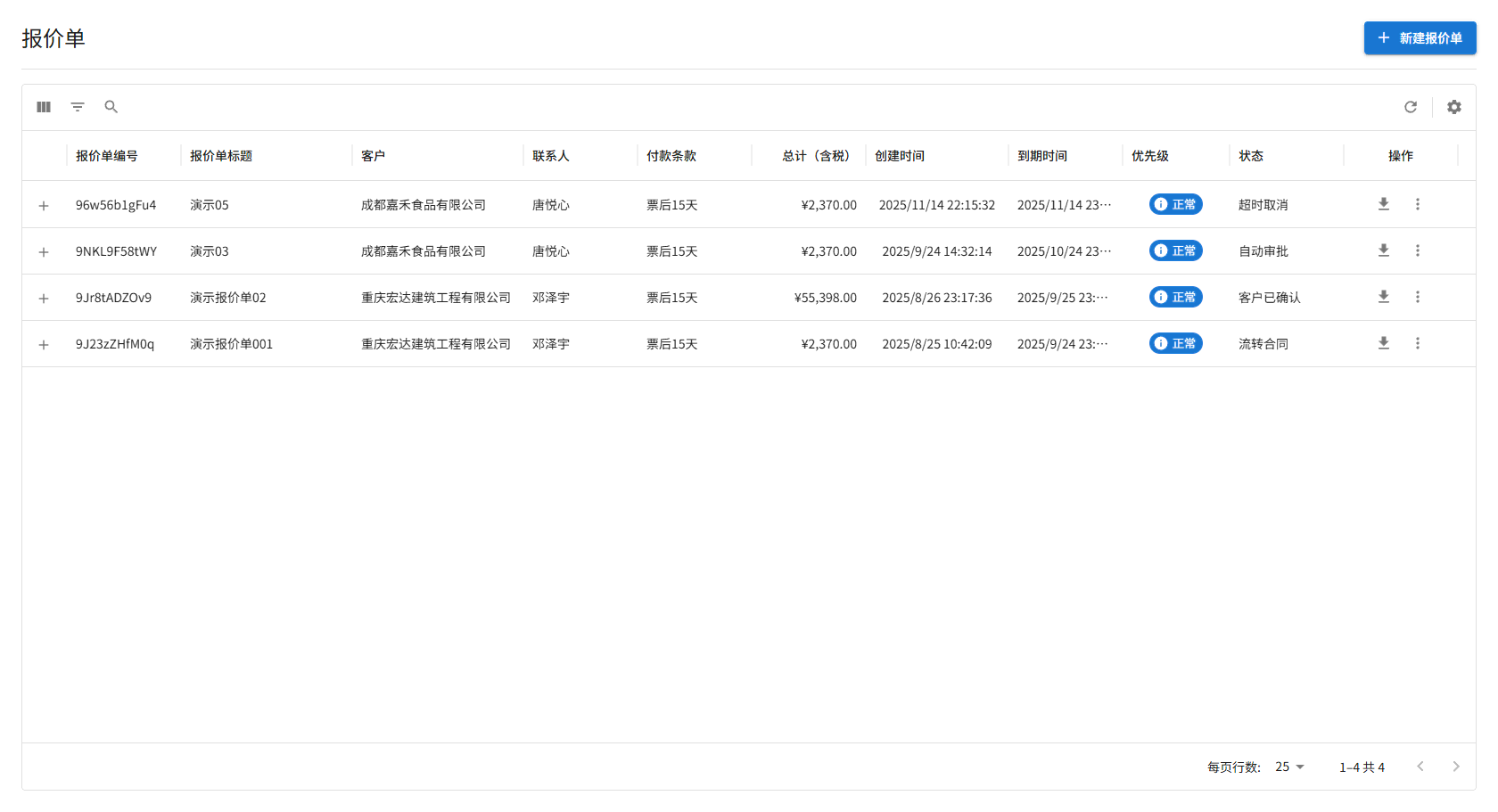This screenshot has height=812, width=1498.
Task: Click the filter icon in the toolbar
Action: [78, 106]
